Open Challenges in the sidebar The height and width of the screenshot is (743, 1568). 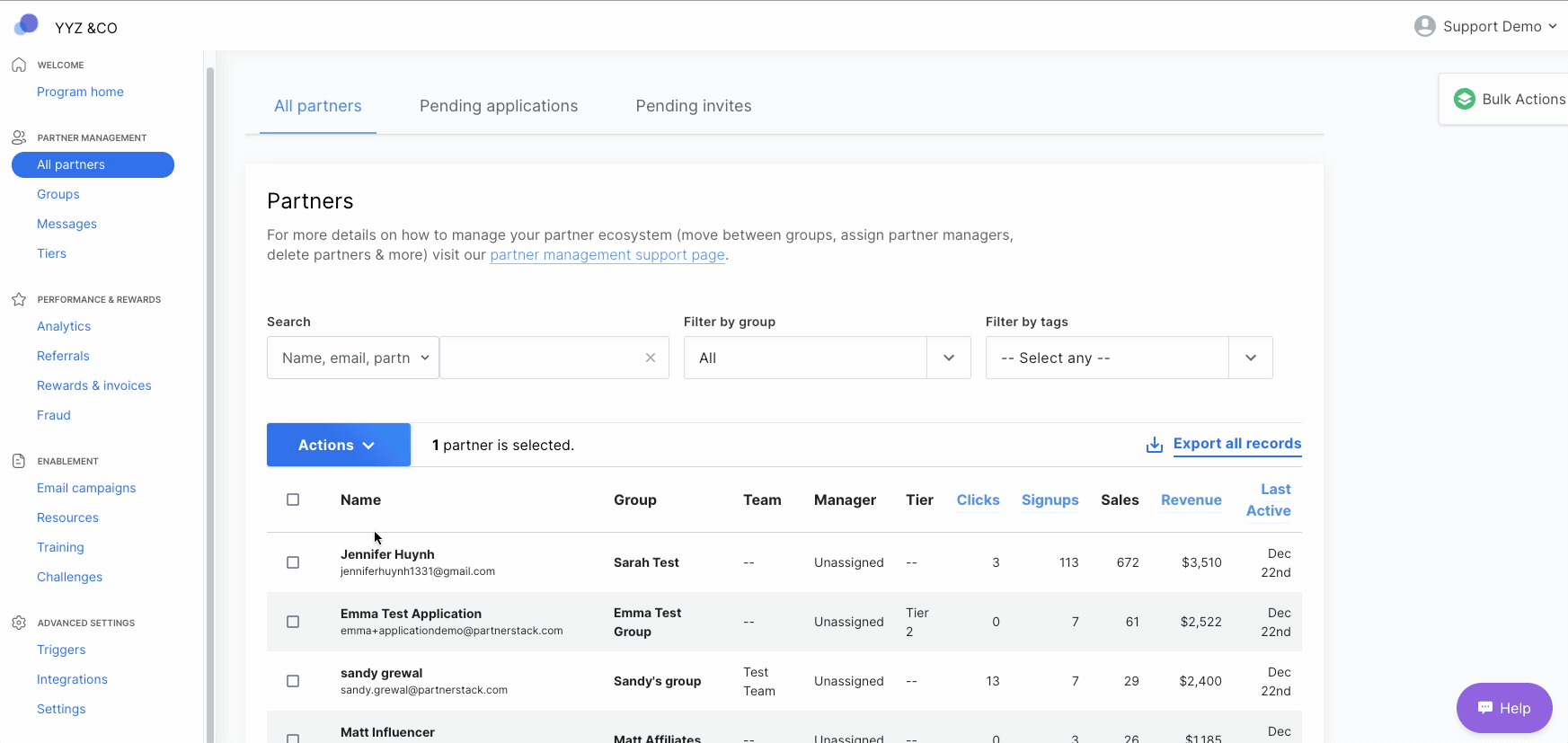(69, 577)
